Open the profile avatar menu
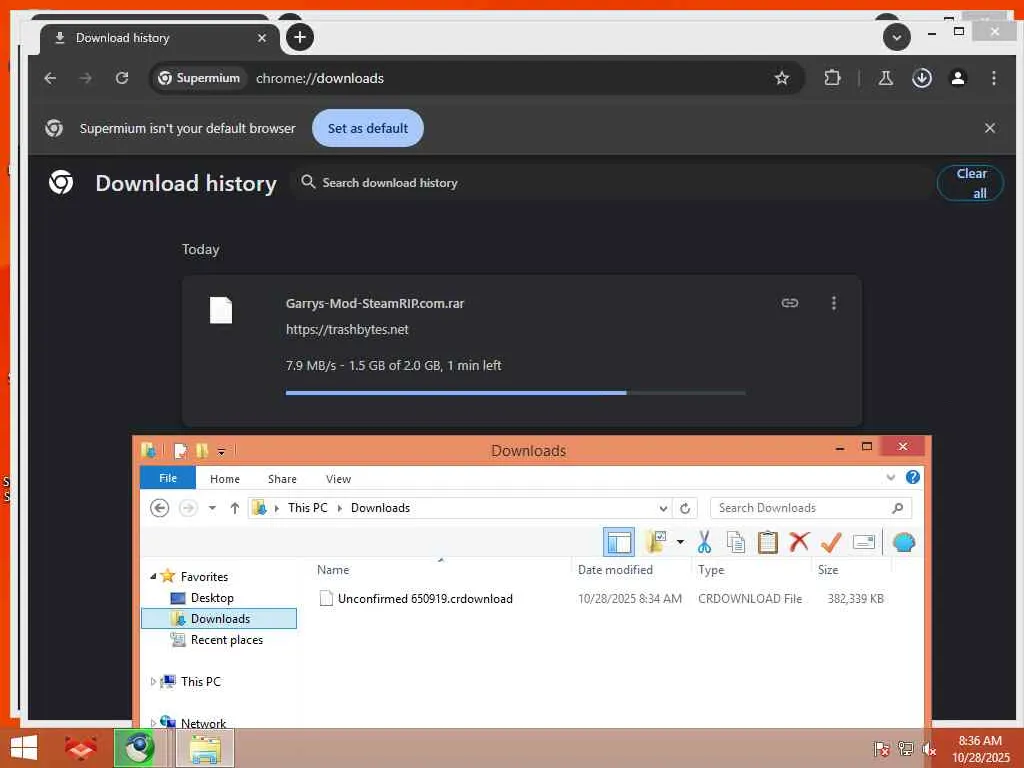 [957, 78]
